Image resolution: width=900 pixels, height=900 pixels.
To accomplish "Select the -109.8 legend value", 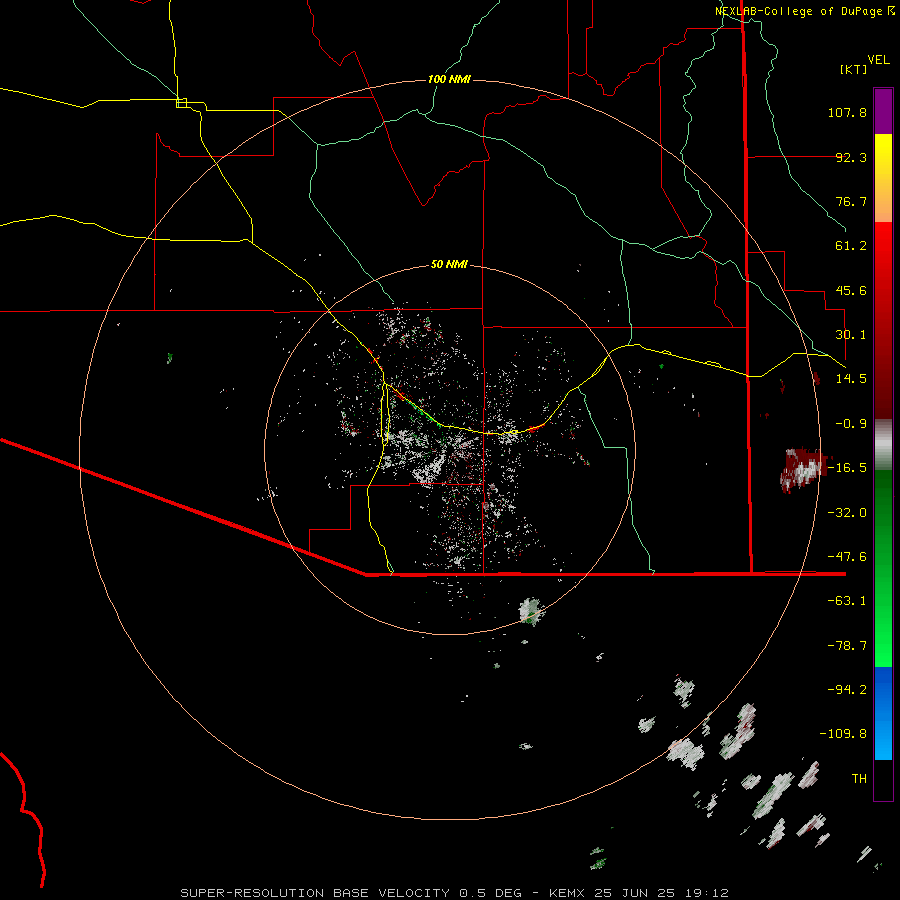I will click(843, 734).
